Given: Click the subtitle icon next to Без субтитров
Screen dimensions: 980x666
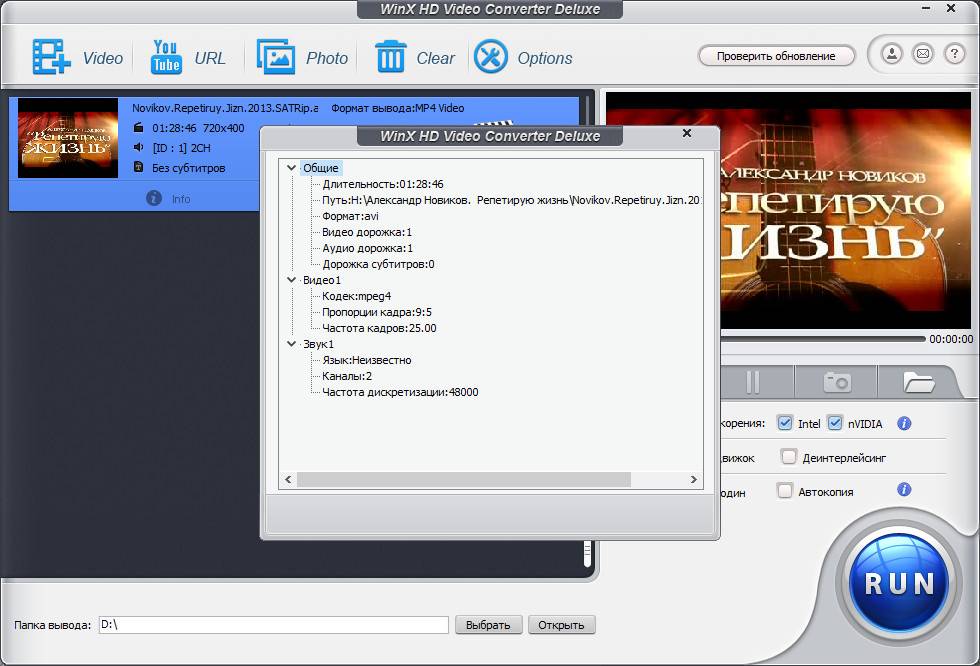Looking at the screenshot, I should 138,167.
